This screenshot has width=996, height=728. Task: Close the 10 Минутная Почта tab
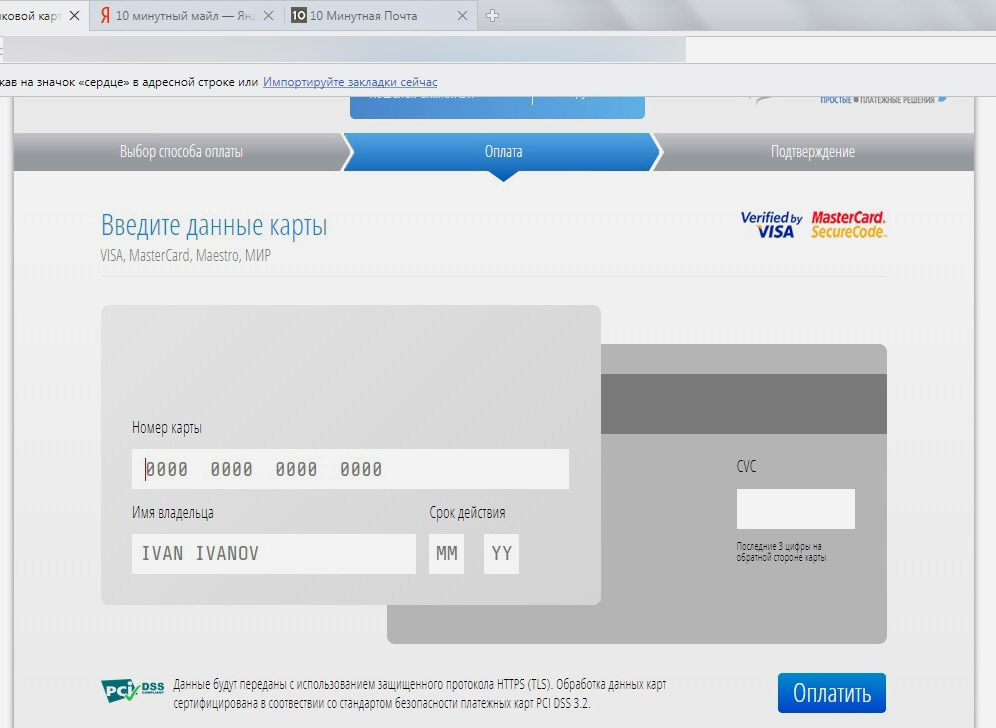click(463, 16)
